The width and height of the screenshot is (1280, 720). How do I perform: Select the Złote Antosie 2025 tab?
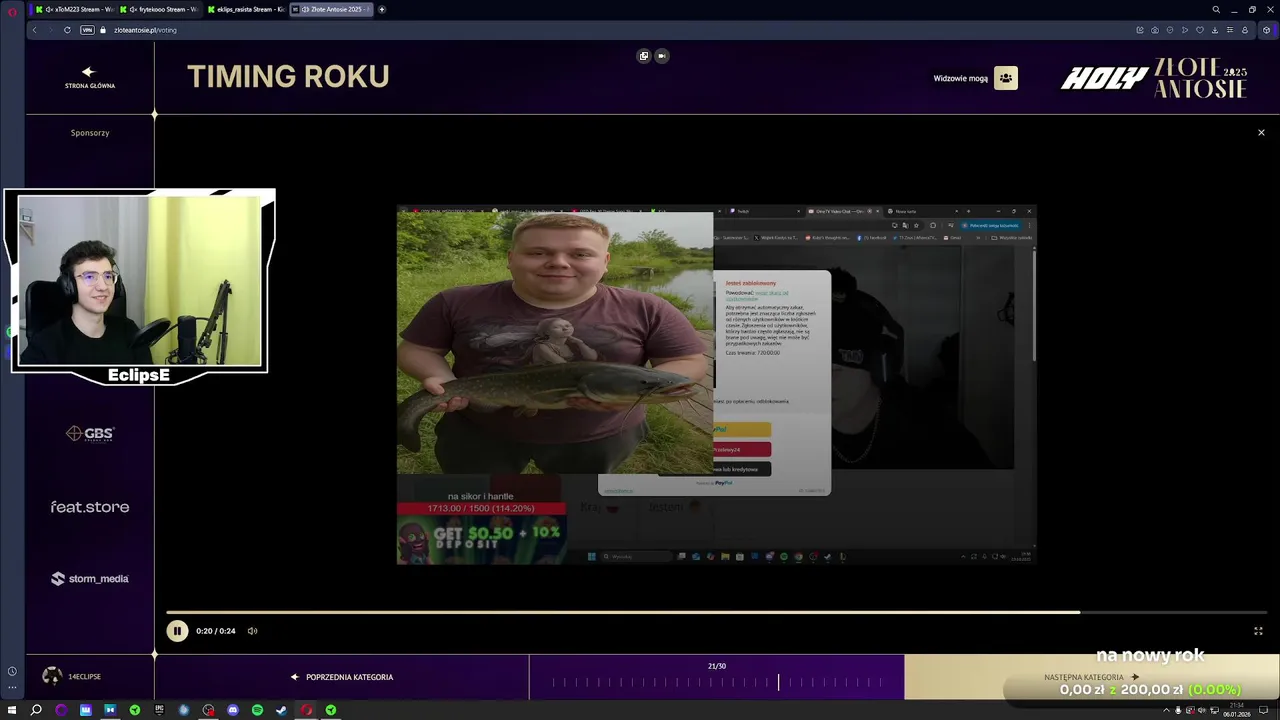[x=331, y=9]
